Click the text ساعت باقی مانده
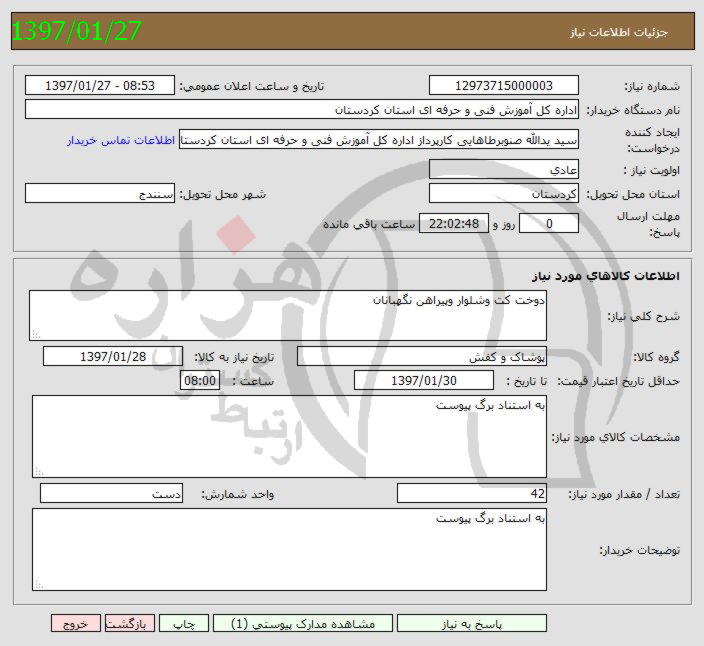 (369, 224)
